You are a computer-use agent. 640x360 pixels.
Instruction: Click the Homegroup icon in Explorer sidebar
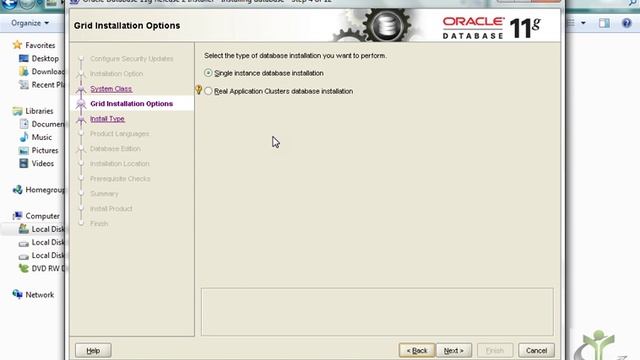click(x=18, y=189)
